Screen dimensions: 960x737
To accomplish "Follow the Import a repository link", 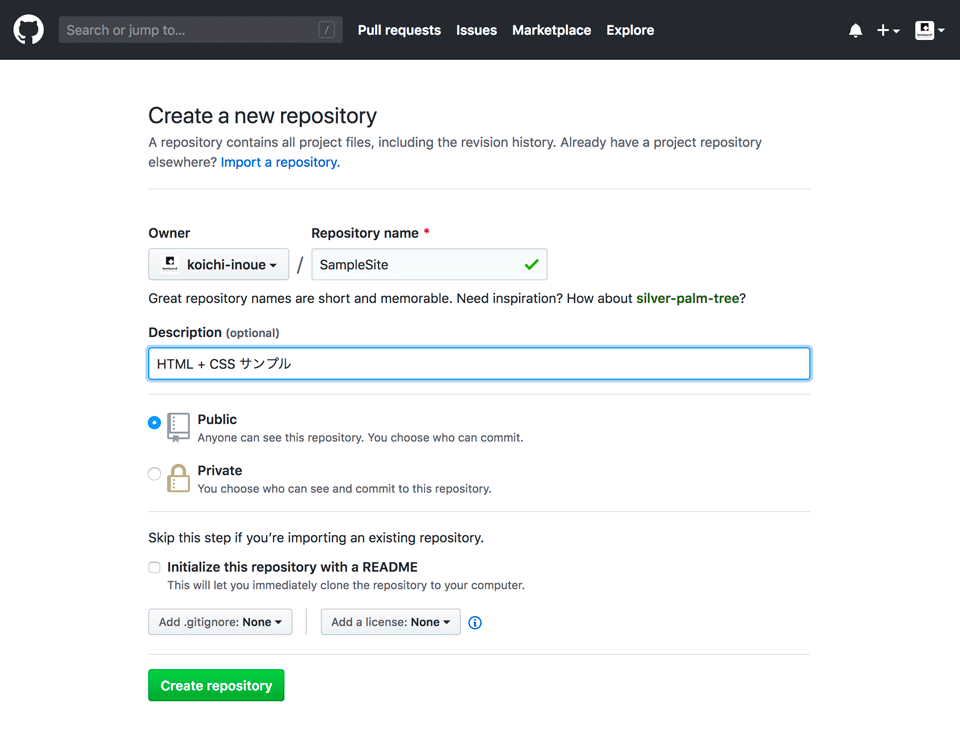I will pyautogui.click(x=280, y=162).
